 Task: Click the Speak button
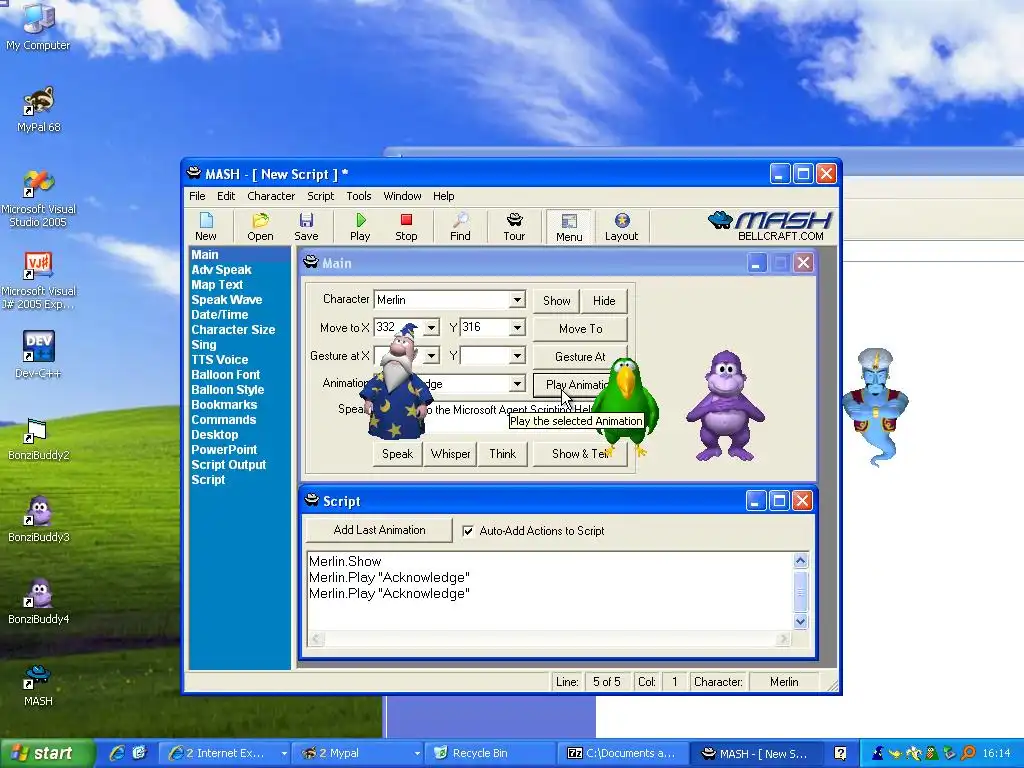pos(397,454)
